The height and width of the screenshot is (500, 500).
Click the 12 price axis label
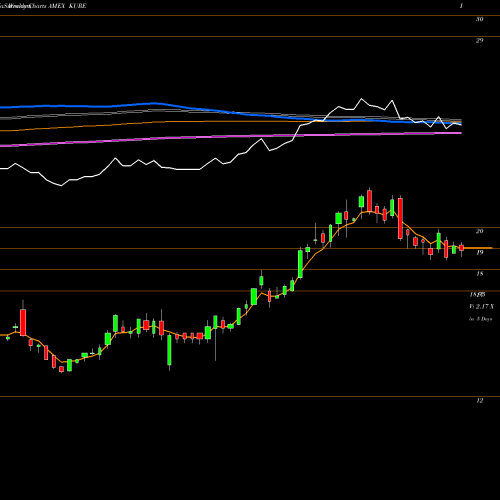pos(479,401)
